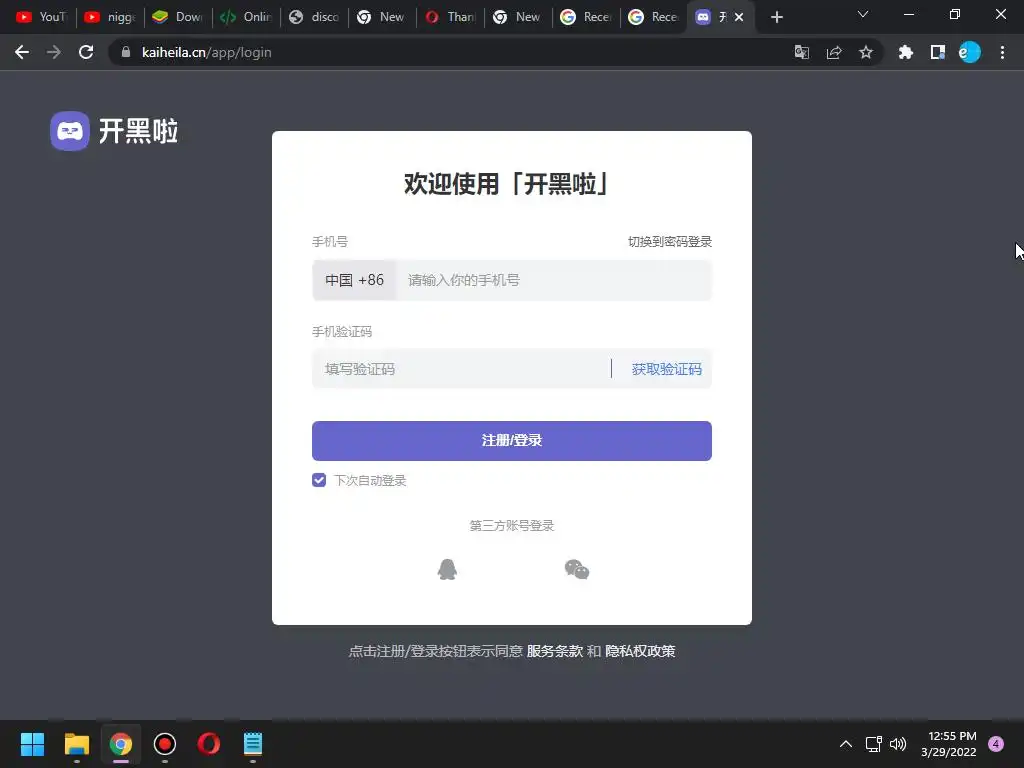
Task: Open the 中国 +86 country code selector
Action: 354,280
